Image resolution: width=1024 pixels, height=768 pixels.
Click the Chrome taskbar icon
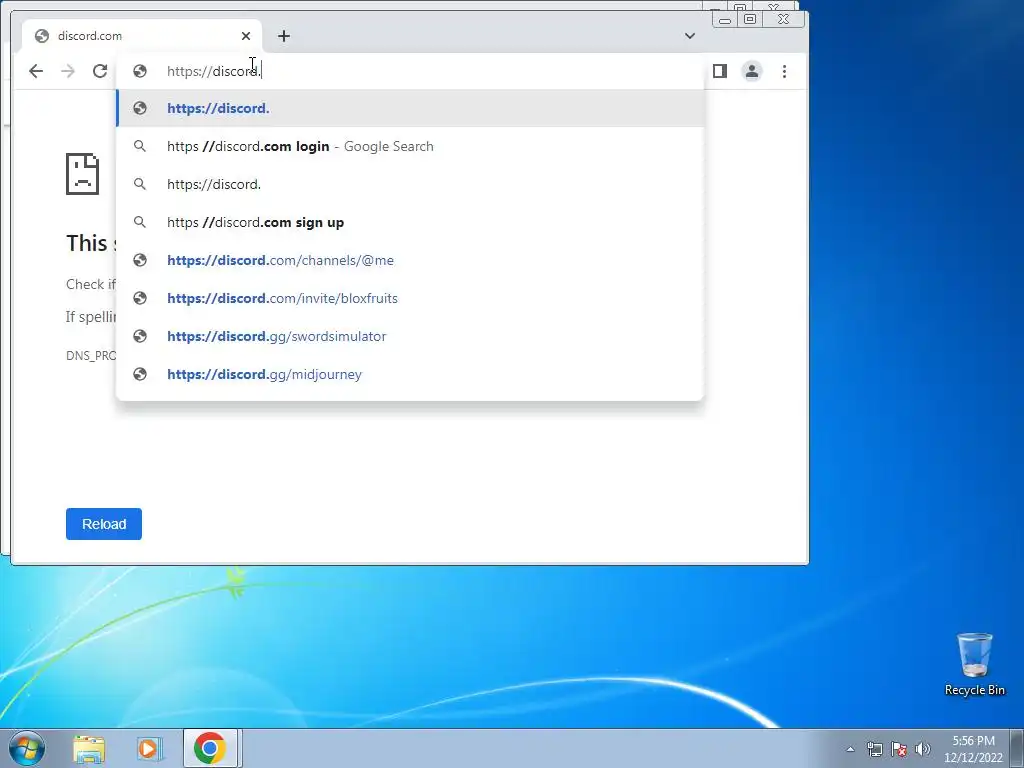coord(210,748)
